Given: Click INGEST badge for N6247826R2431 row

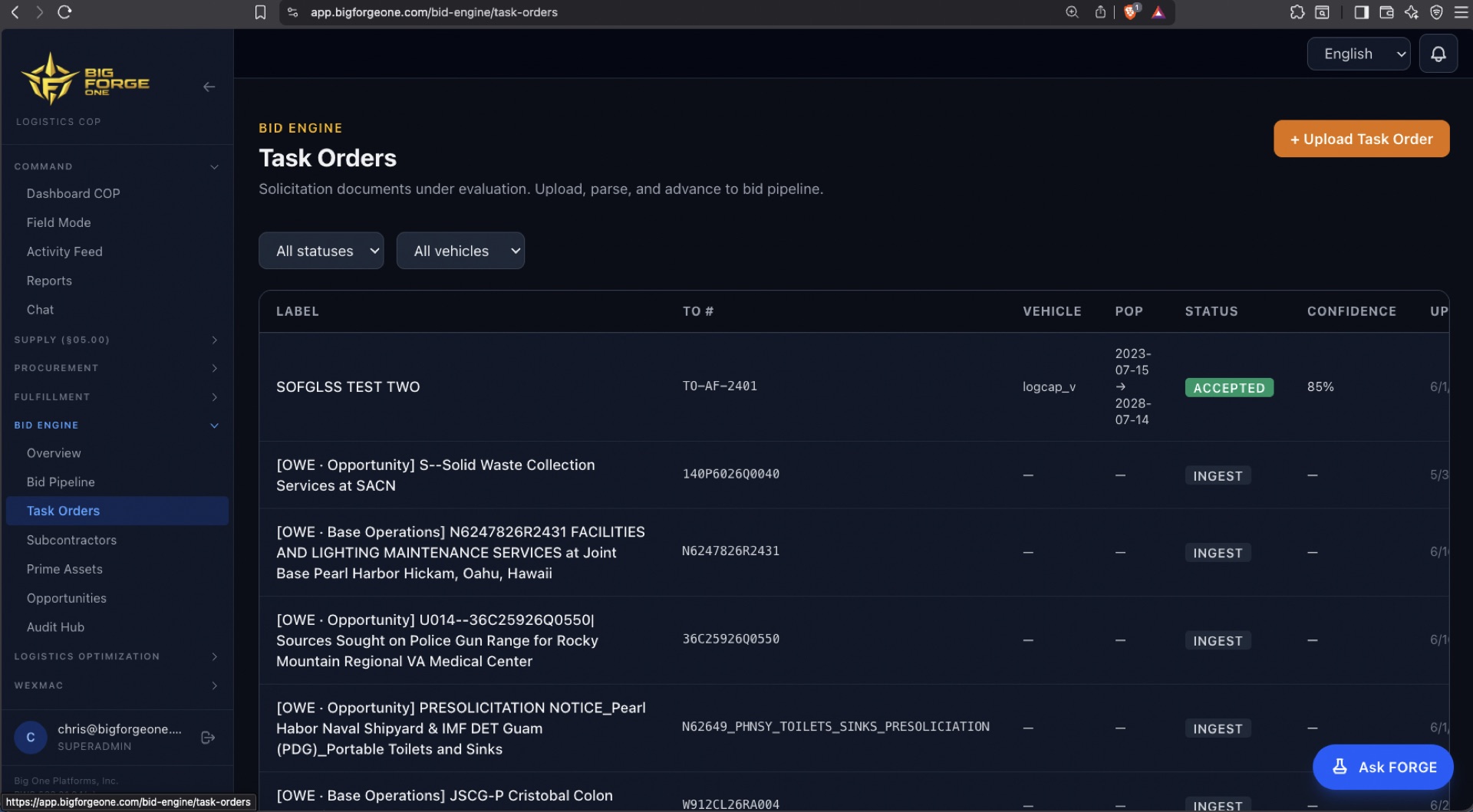Looking at the screenshot, I should tap(1218, 553).
